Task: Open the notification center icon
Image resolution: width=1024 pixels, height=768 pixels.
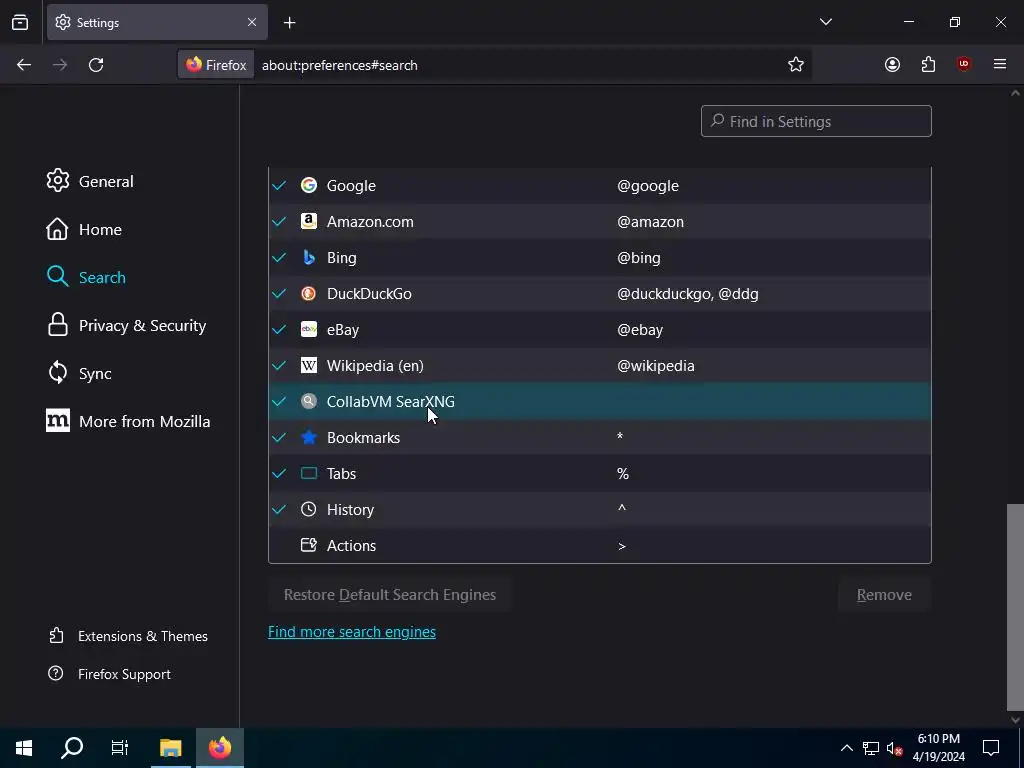Action: (991, 748)
